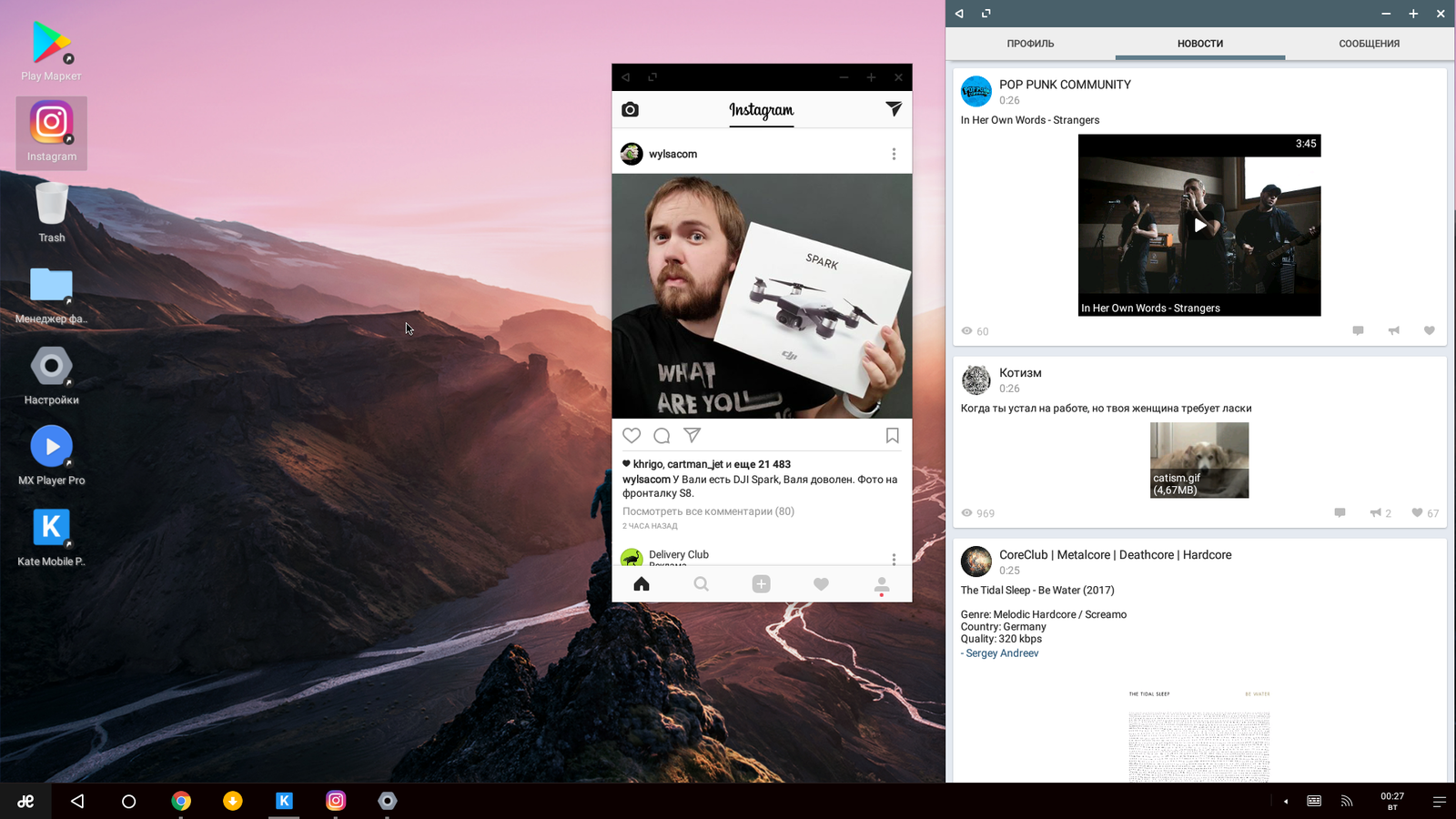View all 80 comments link

click(708, 511)
